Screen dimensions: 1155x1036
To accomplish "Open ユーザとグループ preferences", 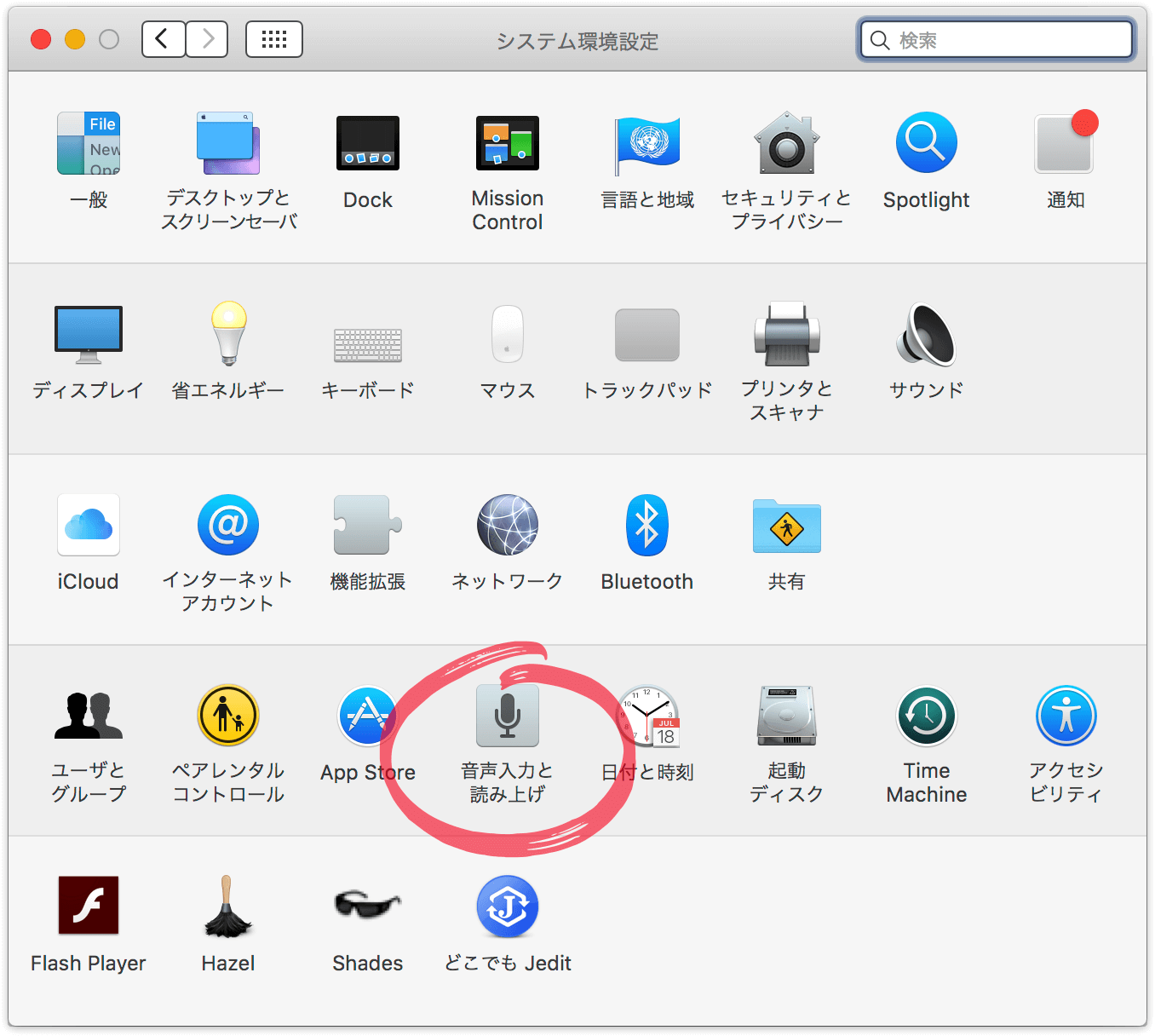I will point(89,716).
